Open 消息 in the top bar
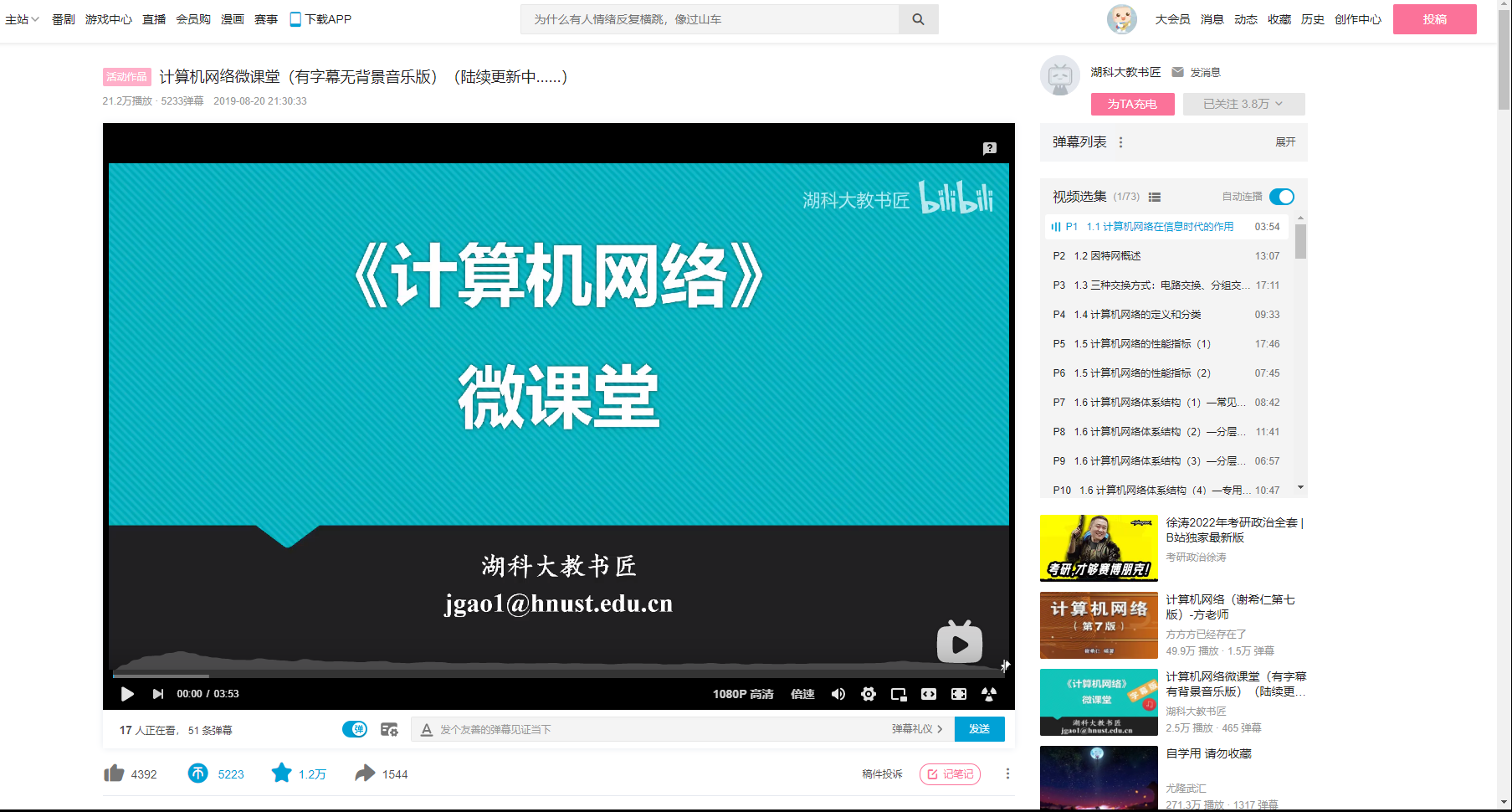Screen dimensions: 1512x812 point(1212,19)
